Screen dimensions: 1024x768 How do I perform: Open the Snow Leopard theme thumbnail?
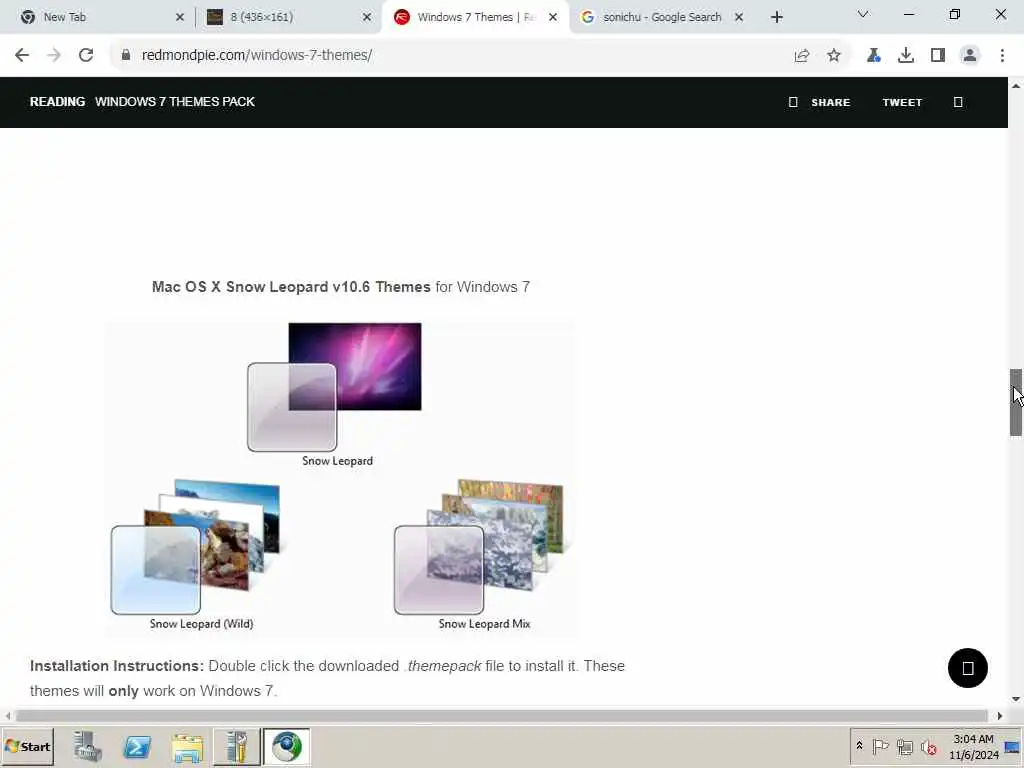tap(334, 387)
